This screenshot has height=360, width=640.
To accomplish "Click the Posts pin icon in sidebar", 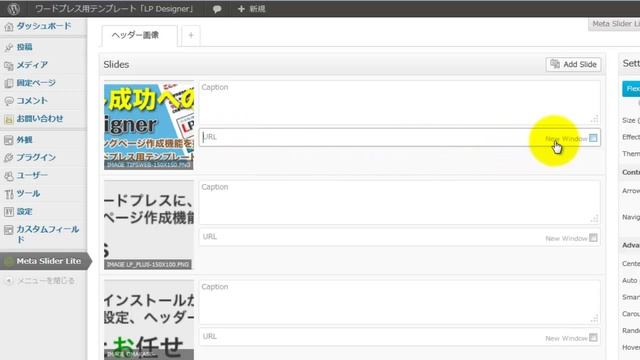I will [x=9, y=47].
